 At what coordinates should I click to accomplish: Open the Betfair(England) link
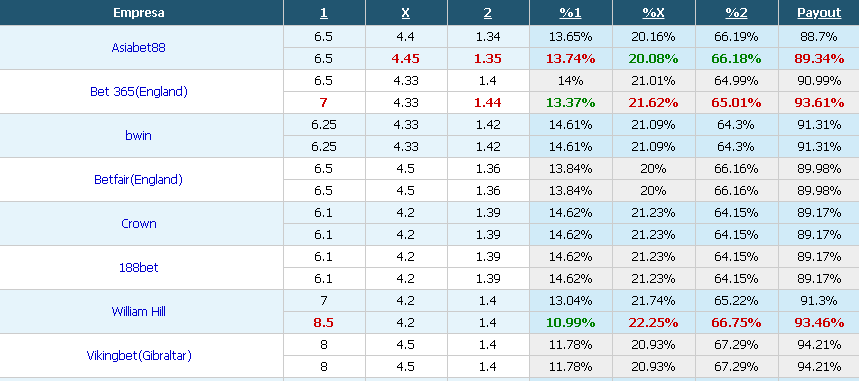point(139,179)
